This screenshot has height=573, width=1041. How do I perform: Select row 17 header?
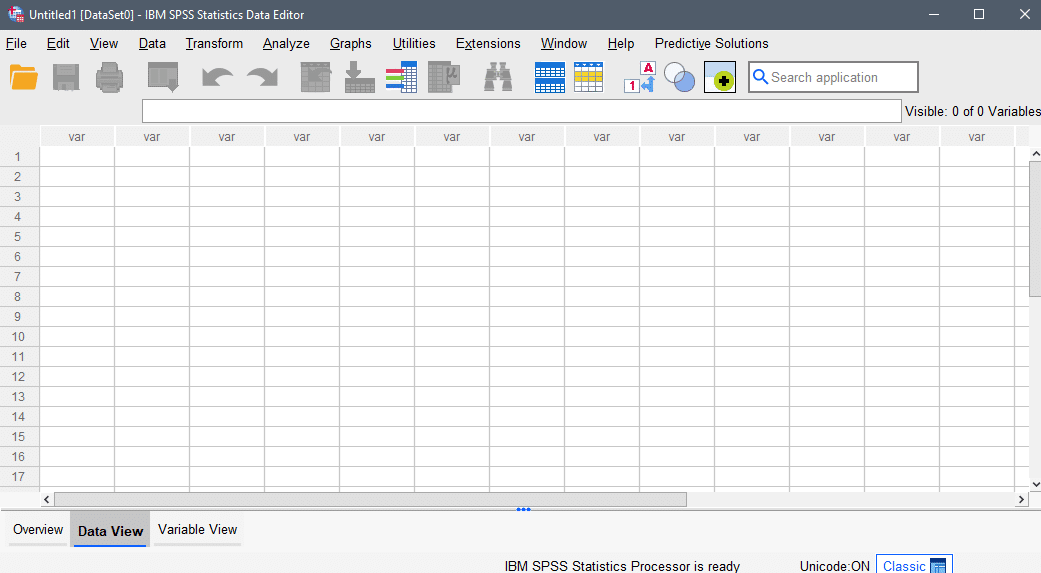[18, 477]
